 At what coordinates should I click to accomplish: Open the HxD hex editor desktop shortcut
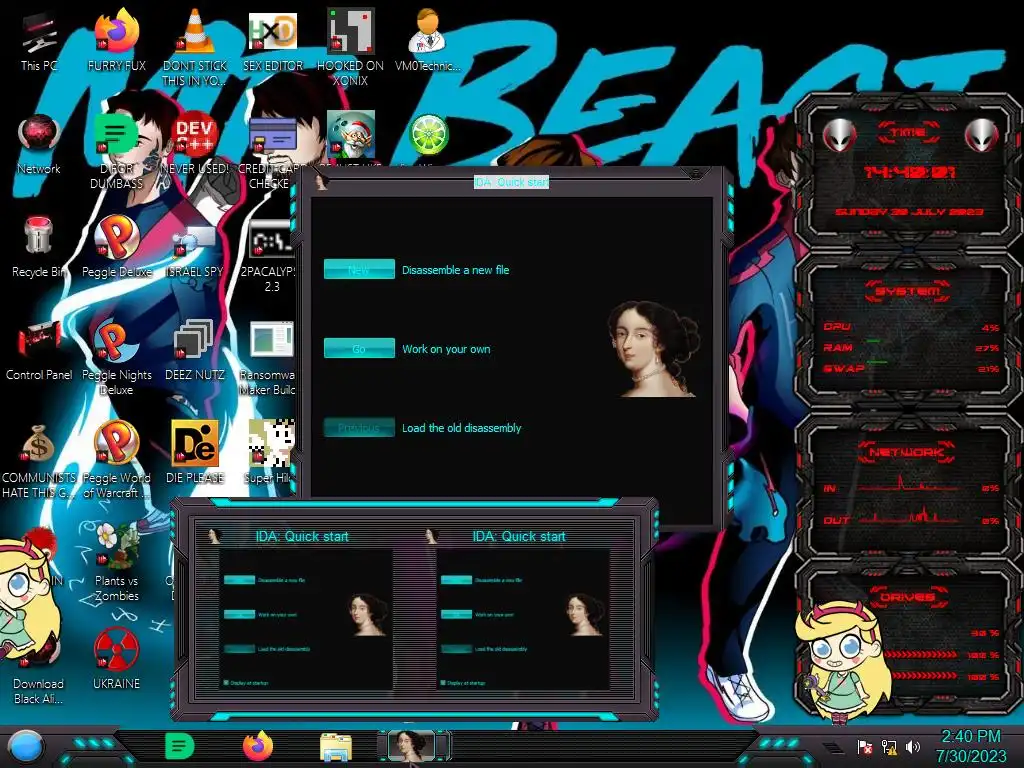tap(272, 40)
